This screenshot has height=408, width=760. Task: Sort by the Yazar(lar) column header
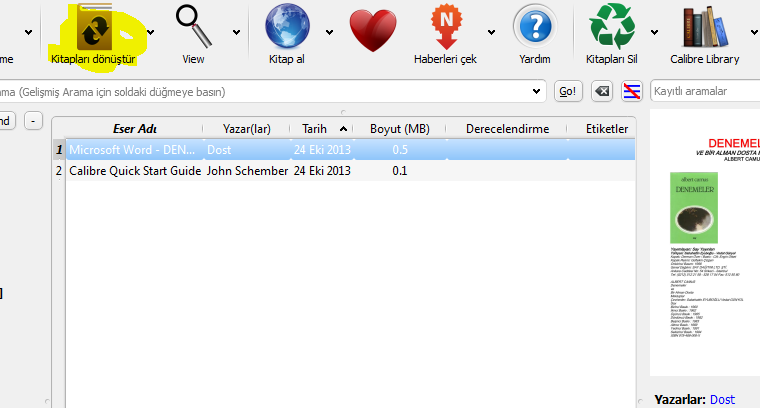(x=247, y=129)
